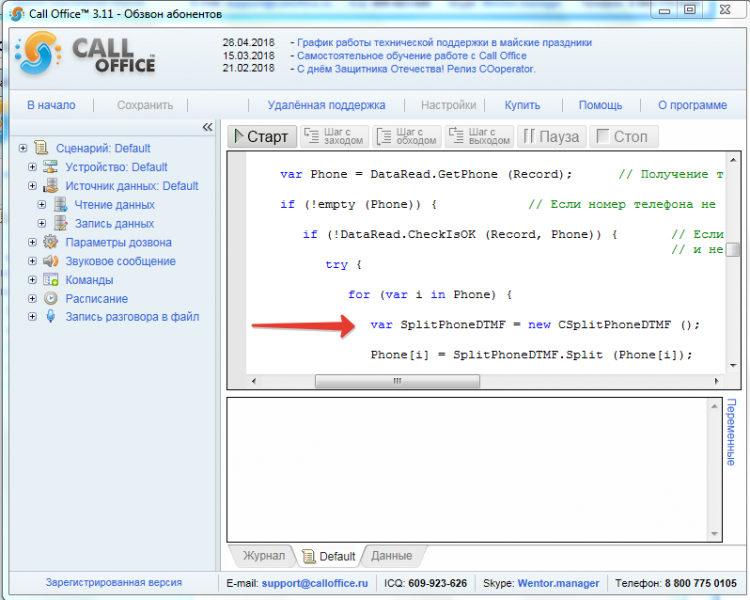Click the code editor horizontal scrollbar thumb
The width and height of the screenshot is (750, 600).
click(397, 381)
